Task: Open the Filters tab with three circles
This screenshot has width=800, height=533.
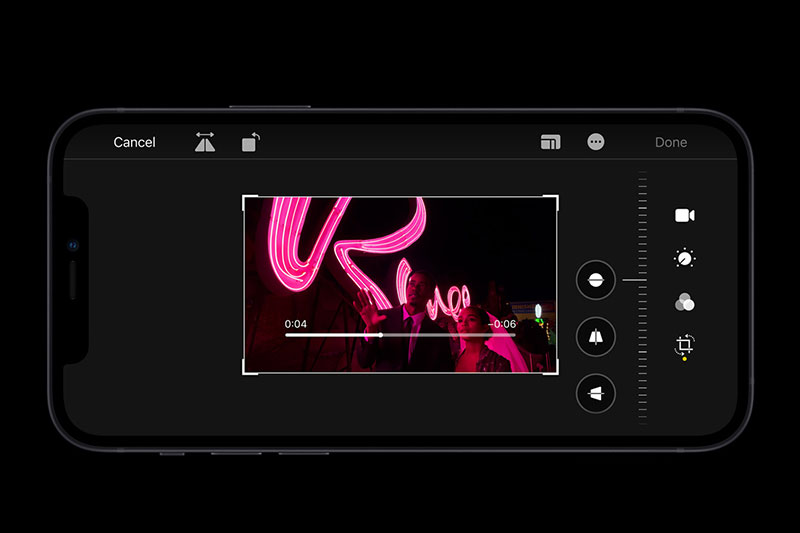Action: pos(685,302)
